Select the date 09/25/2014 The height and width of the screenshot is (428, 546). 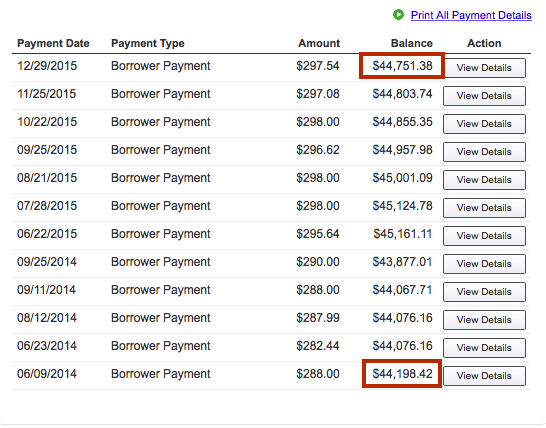pyautogui.click(x=47, y=262)
